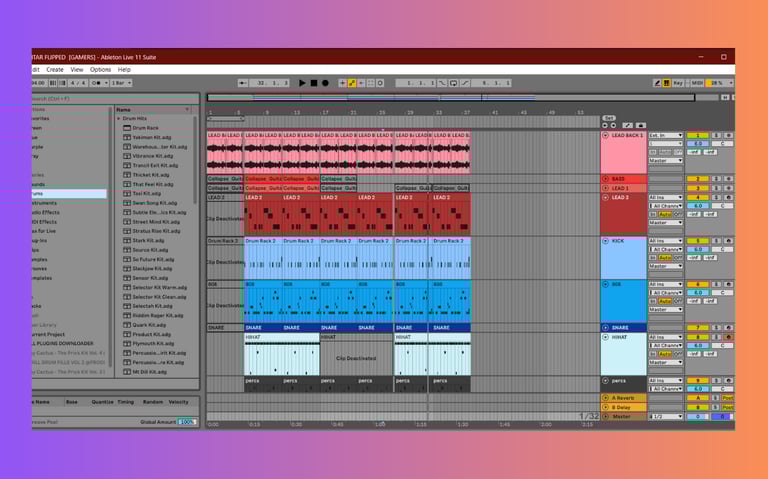Fold the LEAD 2 track
Viewport: 768px width, 479px height.
pyautogui.click(x=605, y=197)
